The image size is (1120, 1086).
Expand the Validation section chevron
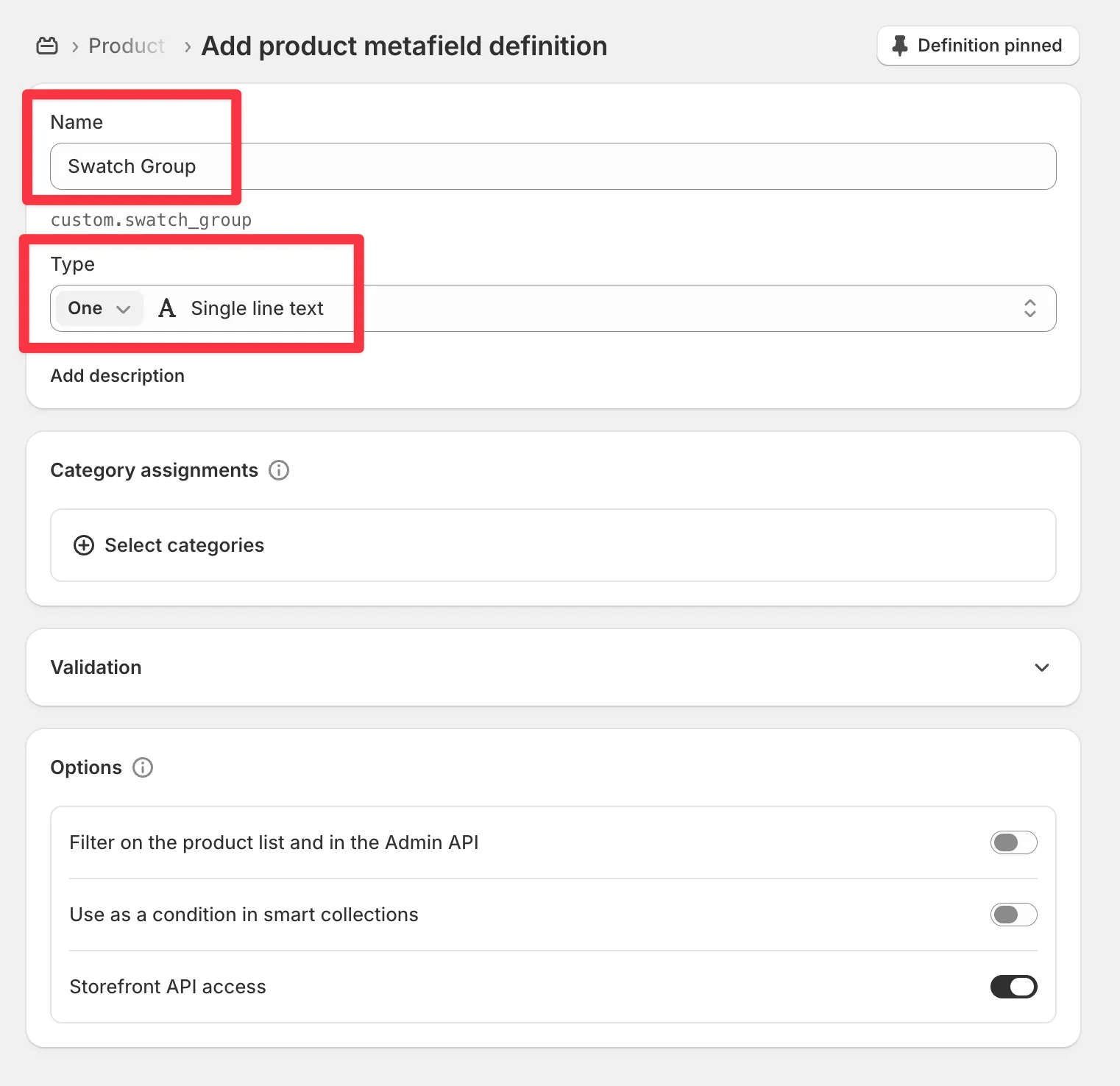pos(1042,667)
